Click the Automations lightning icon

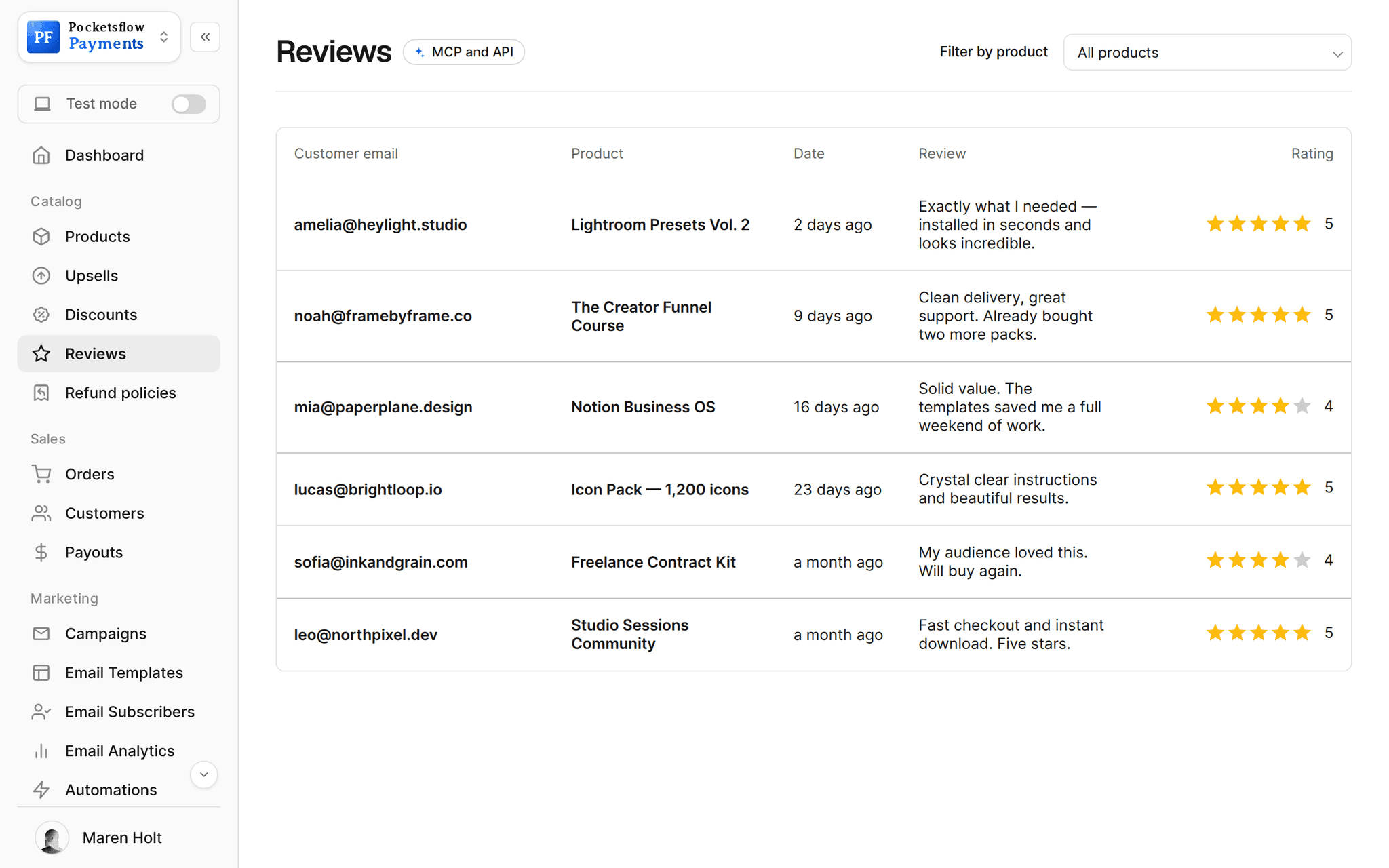point(41,790)
